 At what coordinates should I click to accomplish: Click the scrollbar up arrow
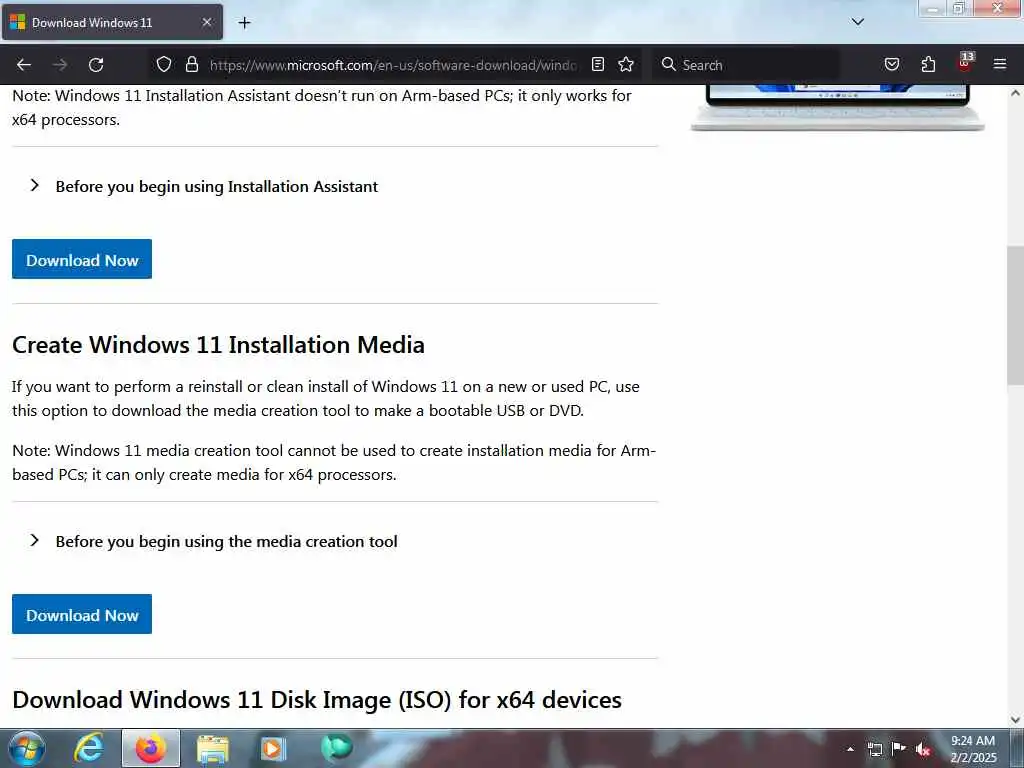(1015, 93)
